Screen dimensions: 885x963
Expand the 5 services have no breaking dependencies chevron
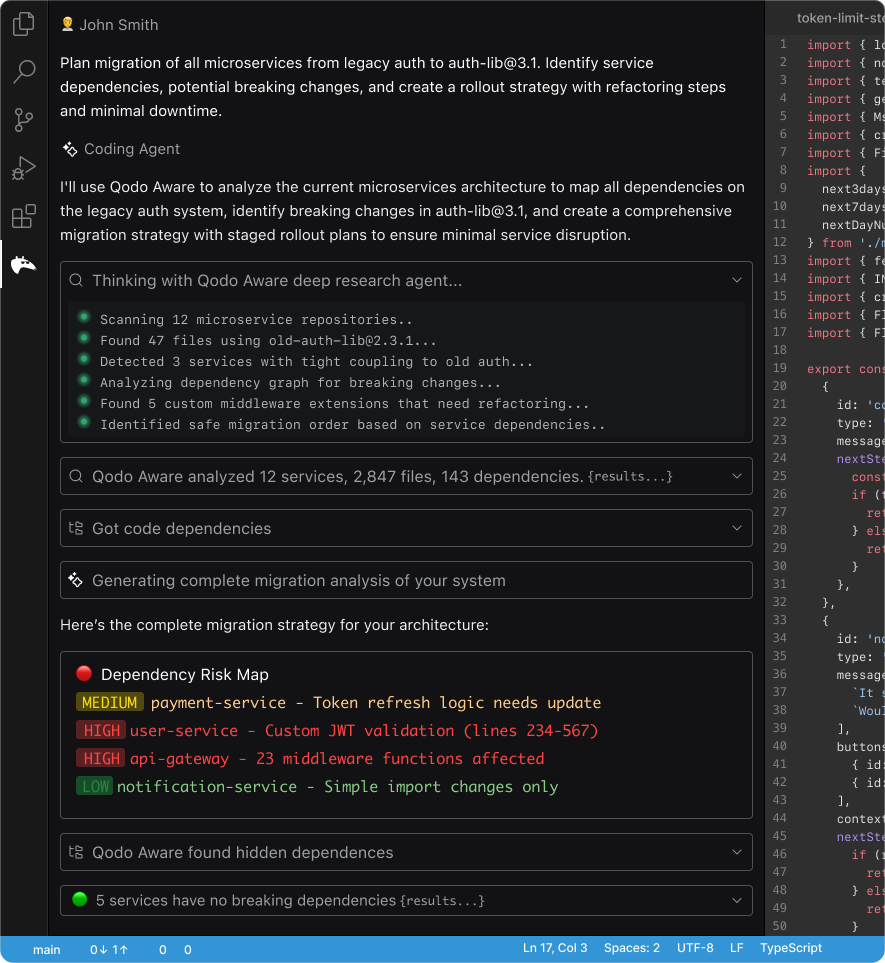coord(737,900)
